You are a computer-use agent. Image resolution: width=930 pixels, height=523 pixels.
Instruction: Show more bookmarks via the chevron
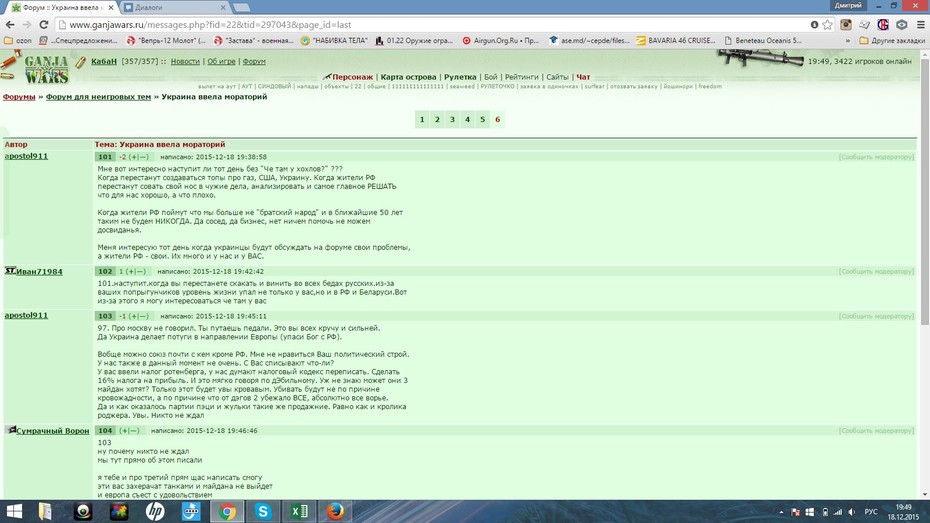[x=848, y=40]
